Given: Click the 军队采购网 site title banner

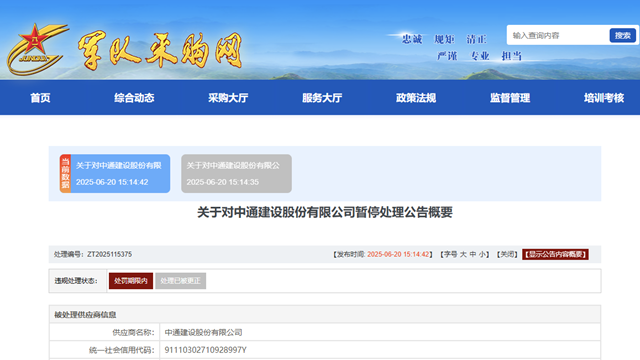Looking at the screenshot, I should 160,51.
